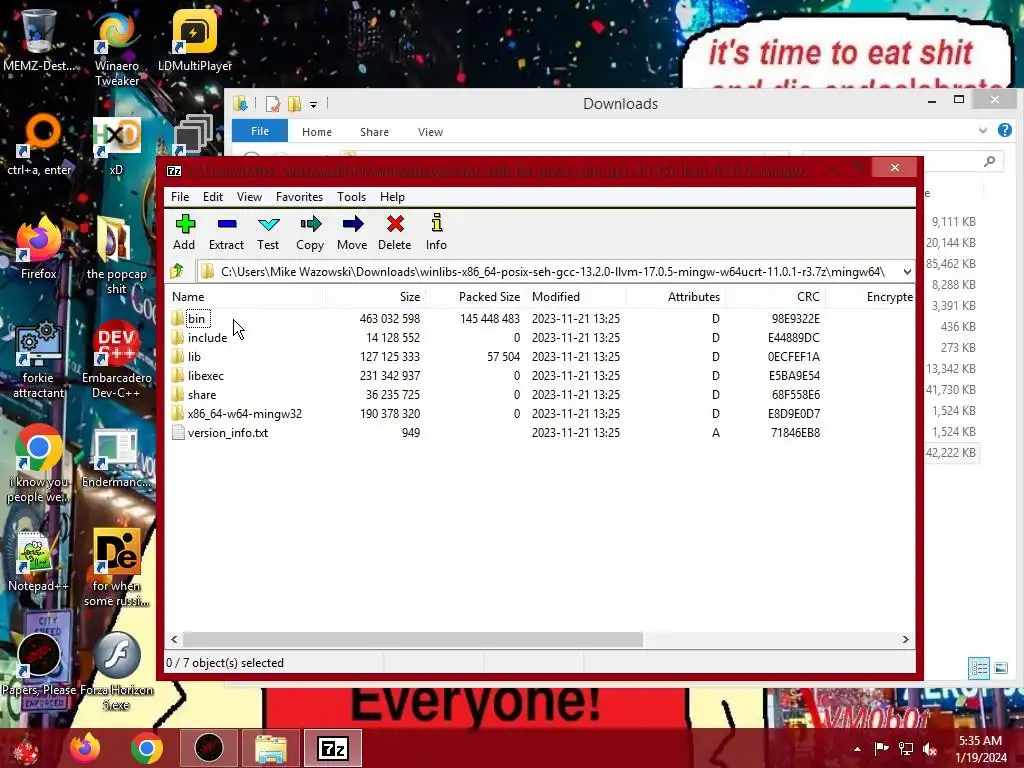This screenshot has height=768, width=1024.
Task: Expand the ribbon chevron in Downloads window
Action: 982,131
